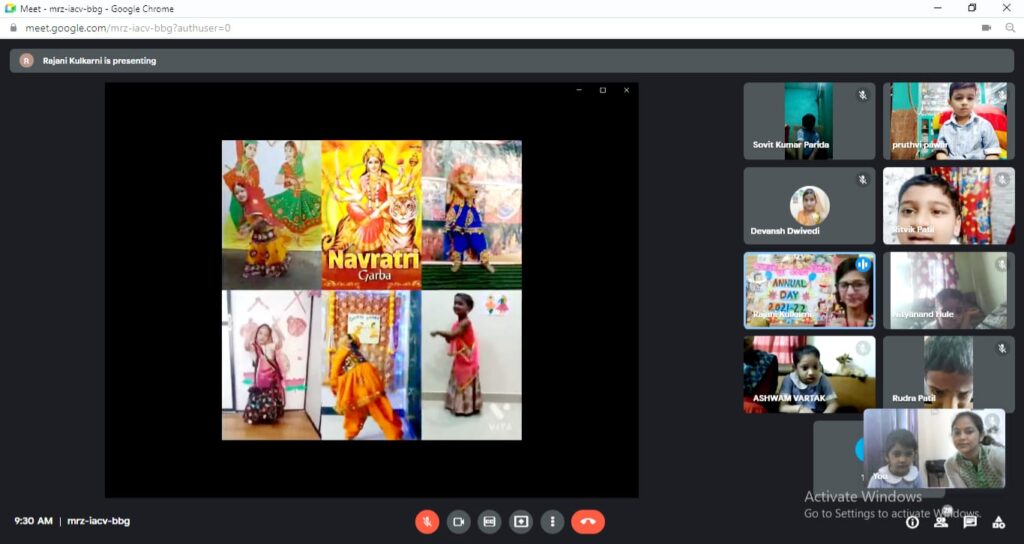This screenshot has width=1024, height=544.
Task: Click the presented window's maximize icon
Action: coord(603,90)
